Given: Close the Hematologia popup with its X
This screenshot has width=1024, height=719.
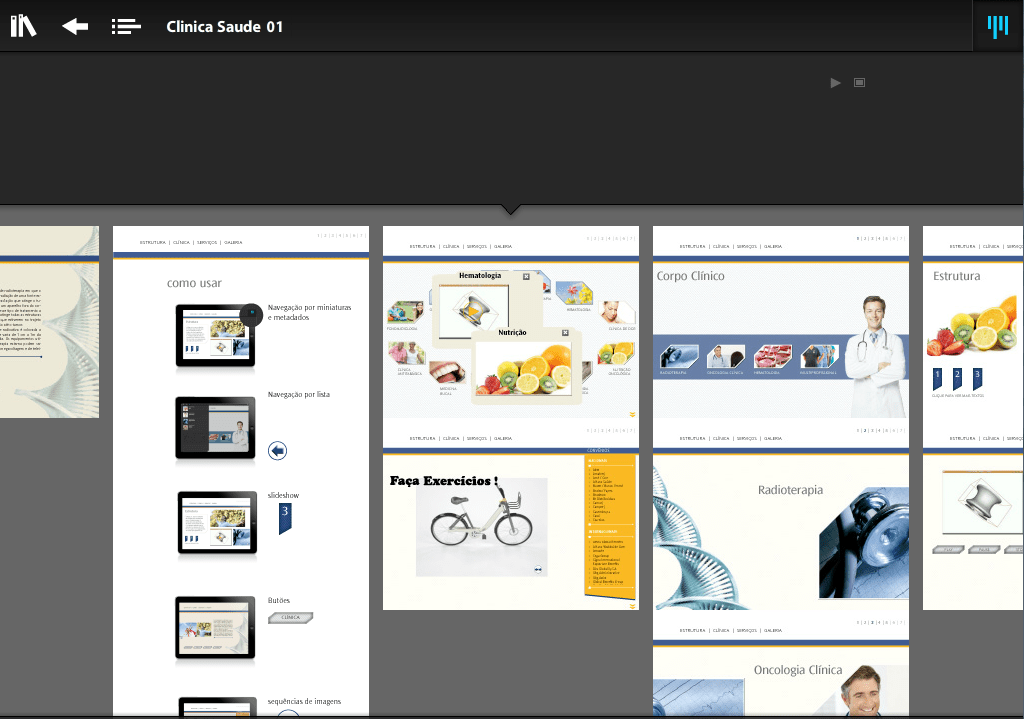Looking at the screenshot, I should pos(526,276).
